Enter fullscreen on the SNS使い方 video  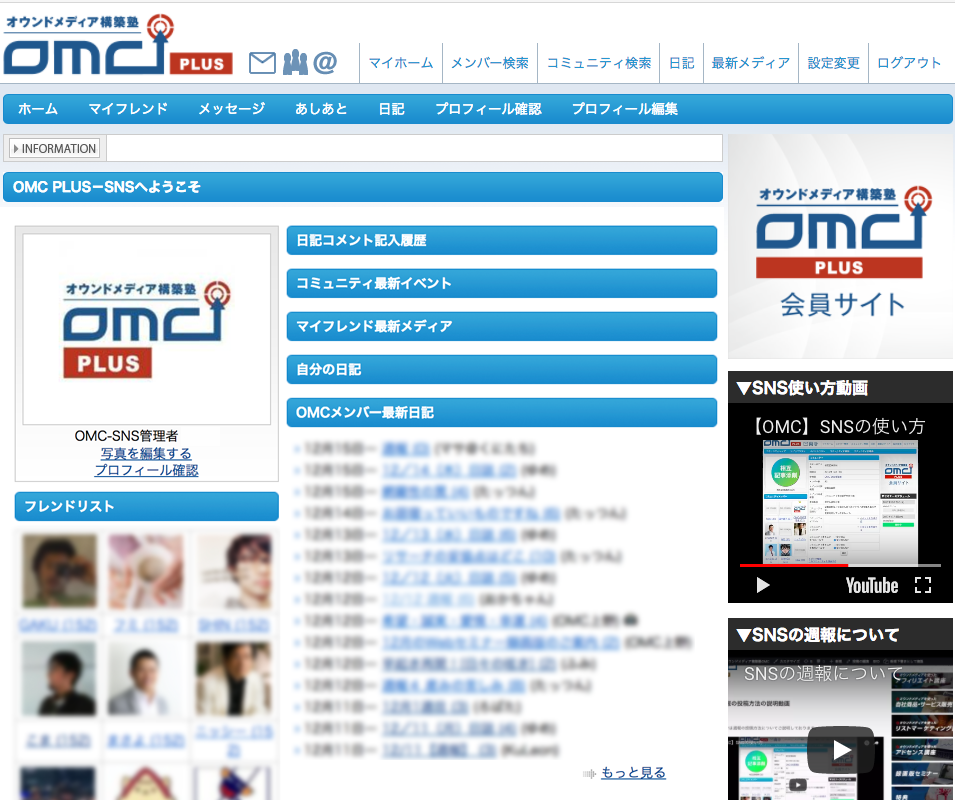(923, 585)
